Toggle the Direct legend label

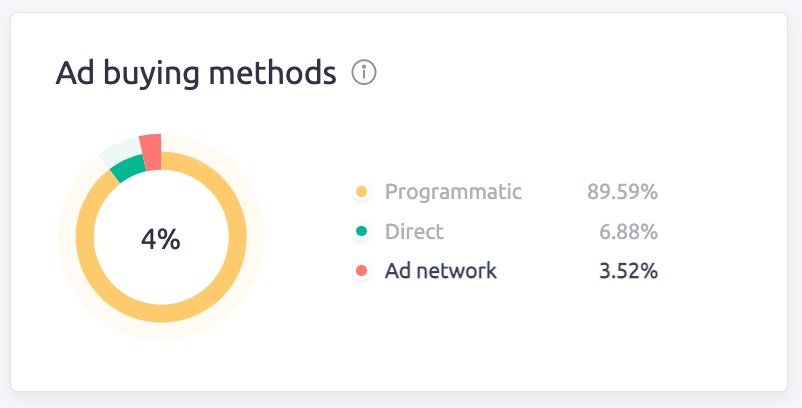point(414,232)
